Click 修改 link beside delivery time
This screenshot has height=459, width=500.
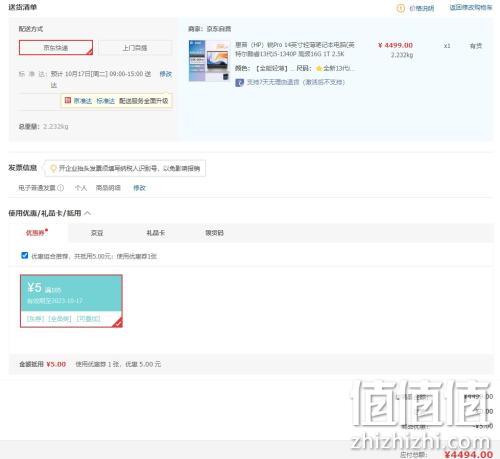tap(165, 74)
